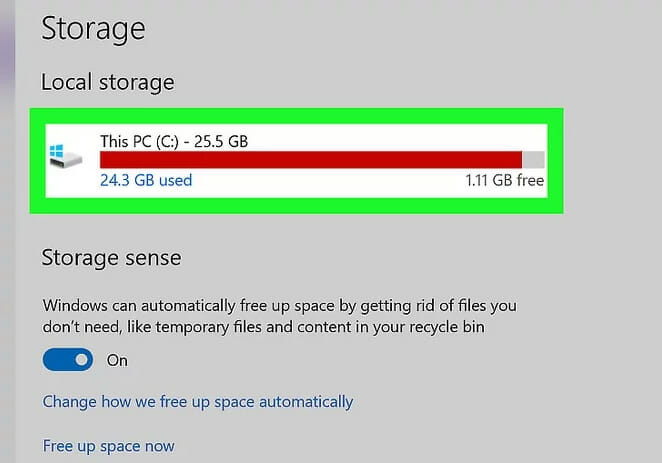Click the 1.11 GB free text
The image size is (662, 463).
(505, 181)
